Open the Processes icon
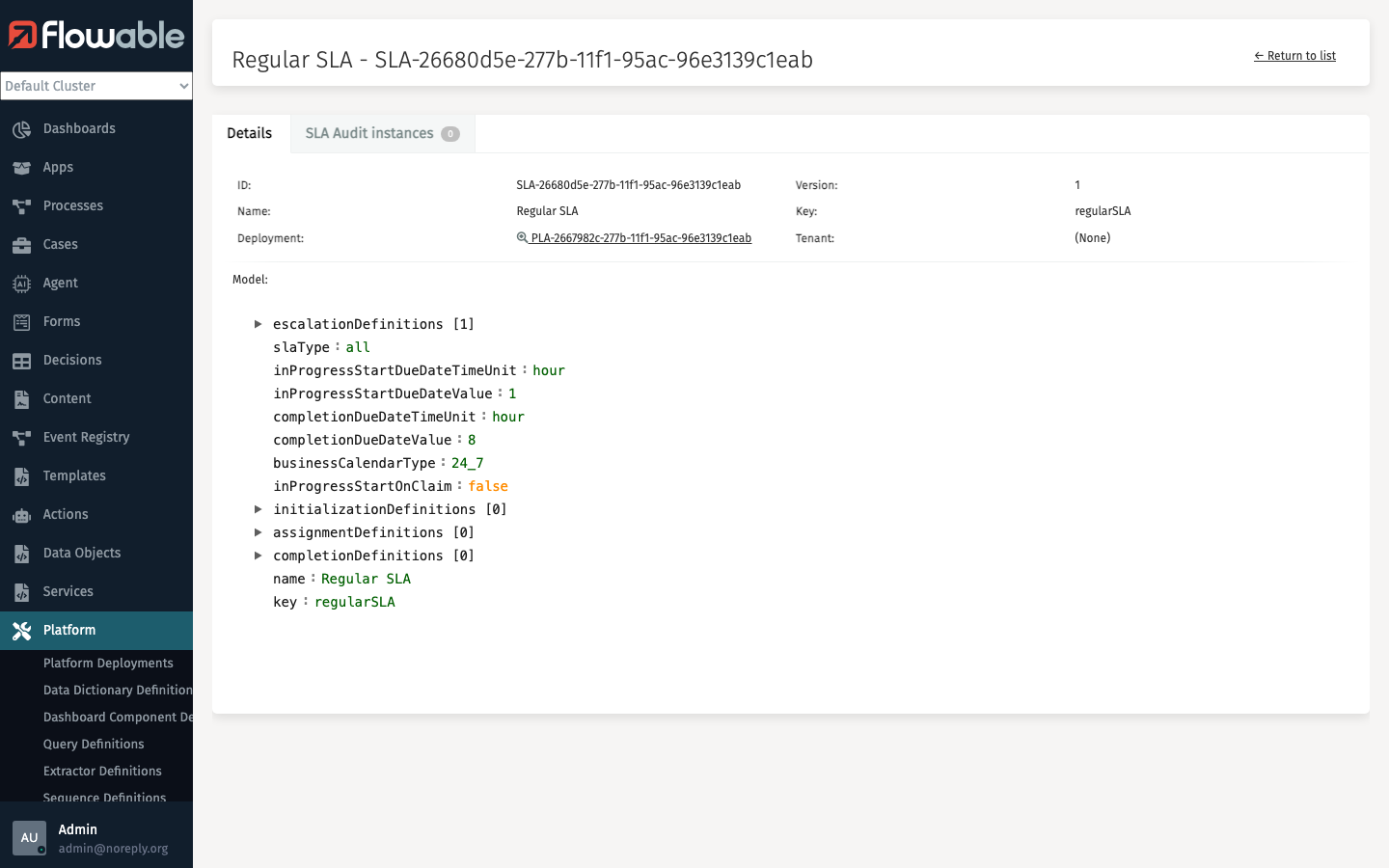Screen dimensions: 1389x868 coord(21,205)
